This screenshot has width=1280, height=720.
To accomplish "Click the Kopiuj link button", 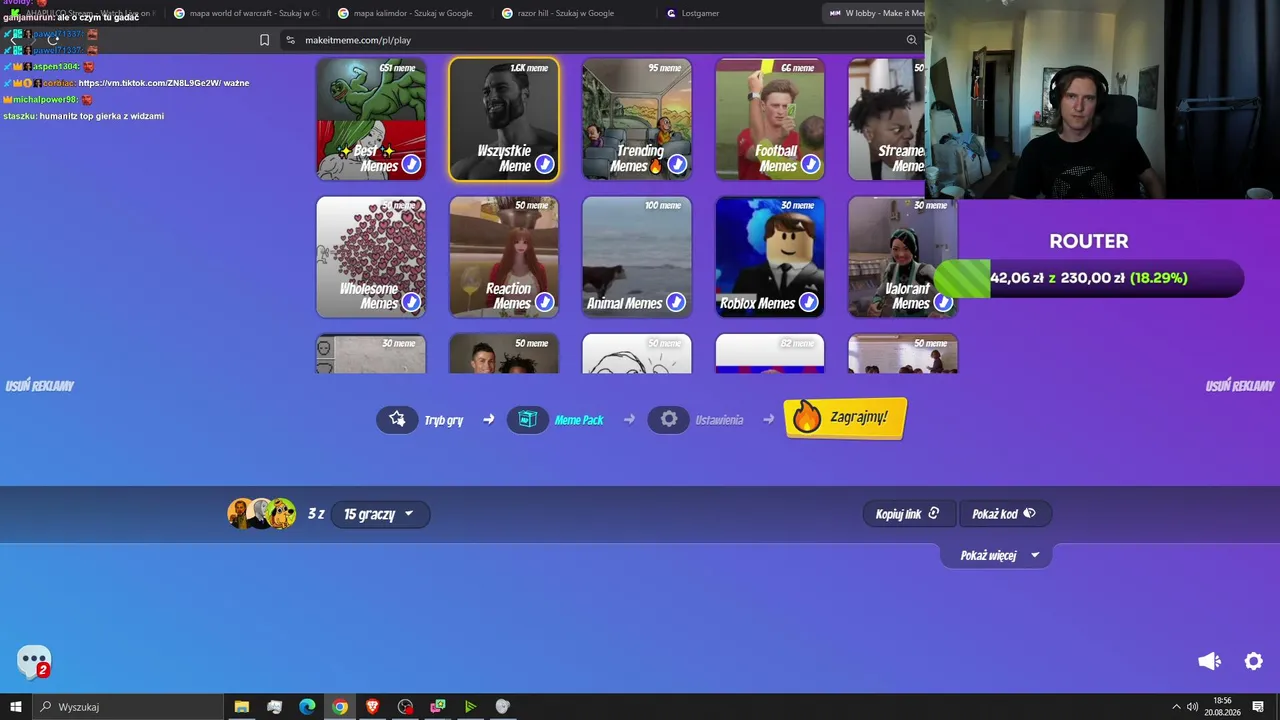I will point(908,514).
